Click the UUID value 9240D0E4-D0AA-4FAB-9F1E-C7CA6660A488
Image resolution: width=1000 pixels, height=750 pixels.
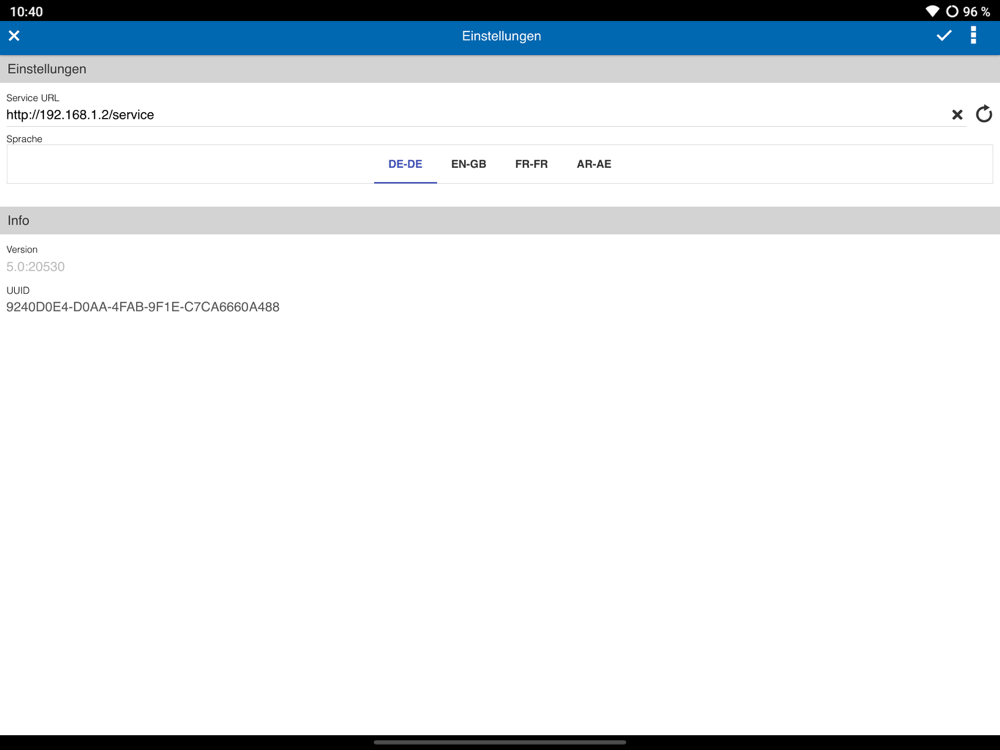click(143, 307)
